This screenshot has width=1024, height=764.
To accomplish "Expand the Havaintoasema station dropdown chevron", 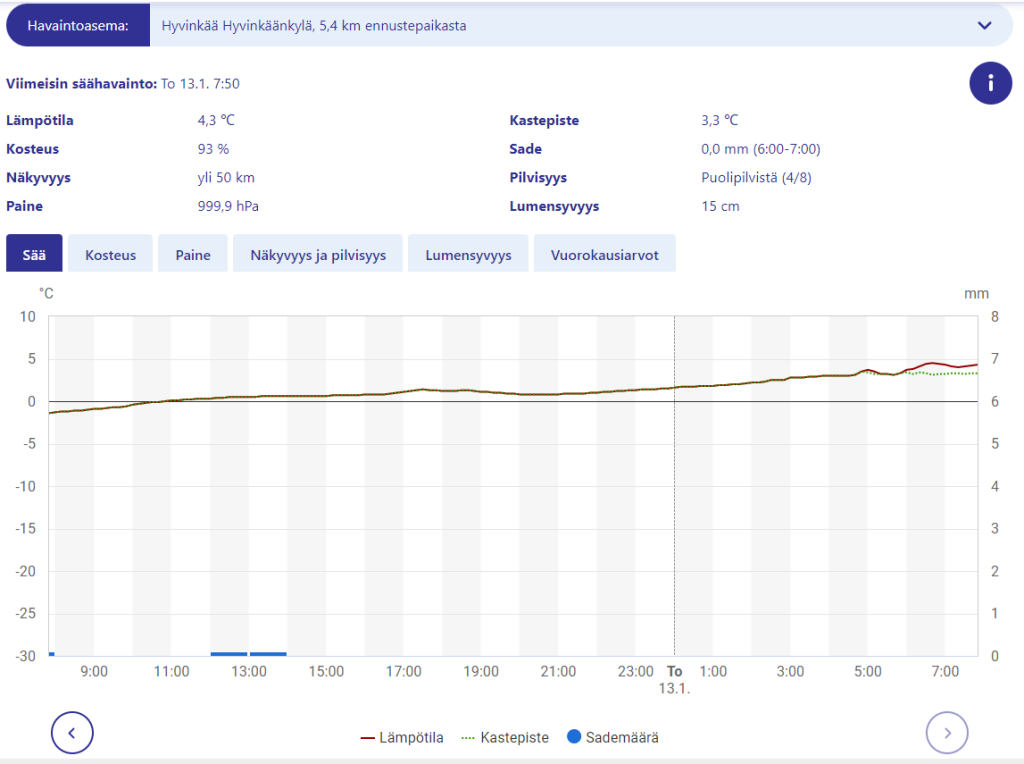I will point(984,26).
